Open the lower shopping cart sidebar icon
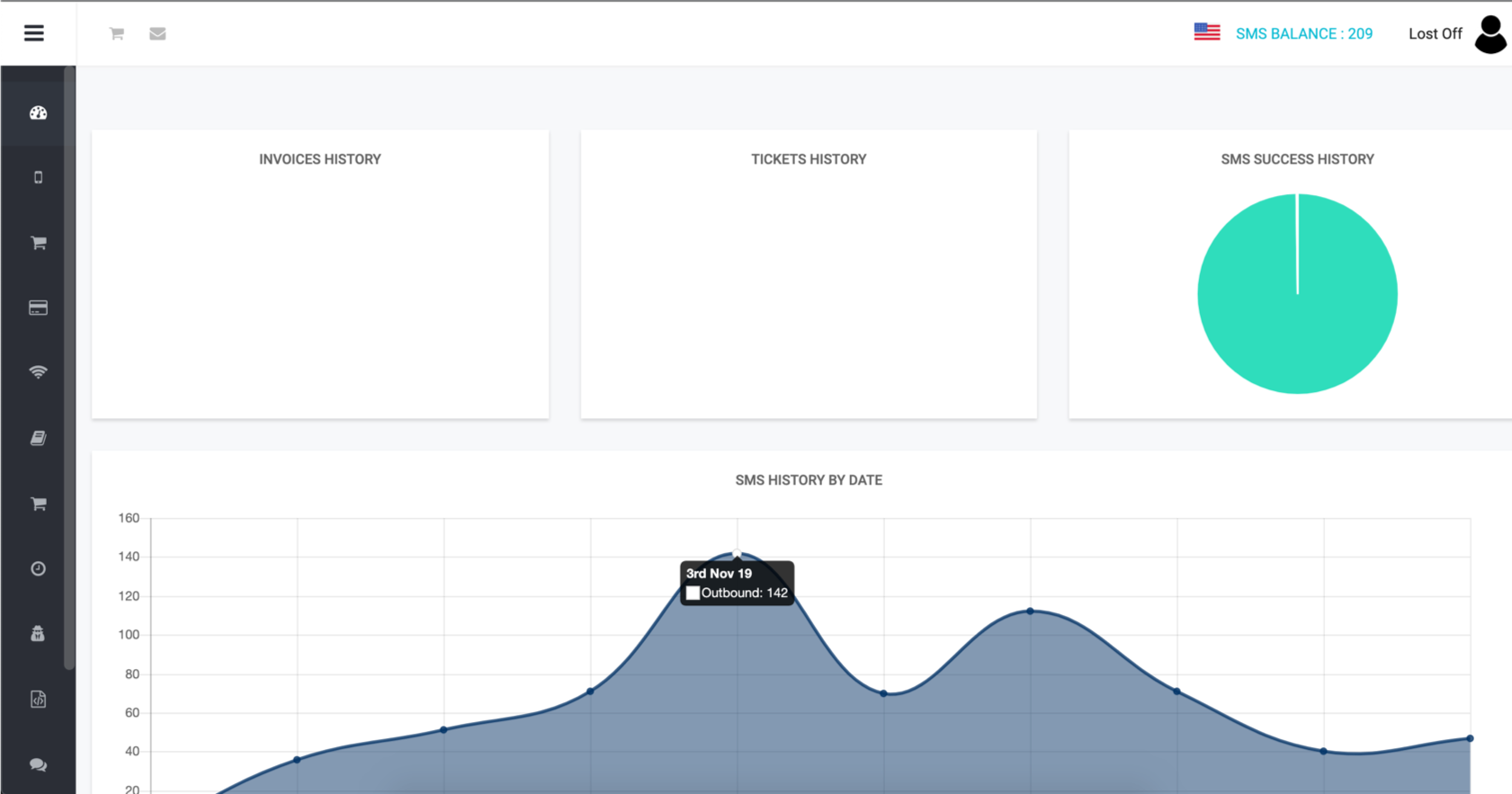The width and height of the screenshot is (1512, 794). tap(38, 504)
